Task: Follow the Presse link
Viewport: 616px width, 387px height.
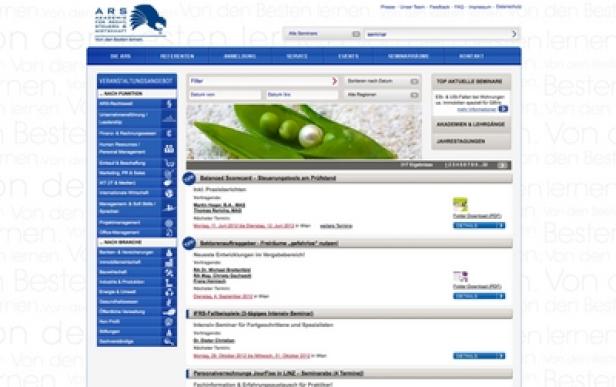Action: click(388, 7)
